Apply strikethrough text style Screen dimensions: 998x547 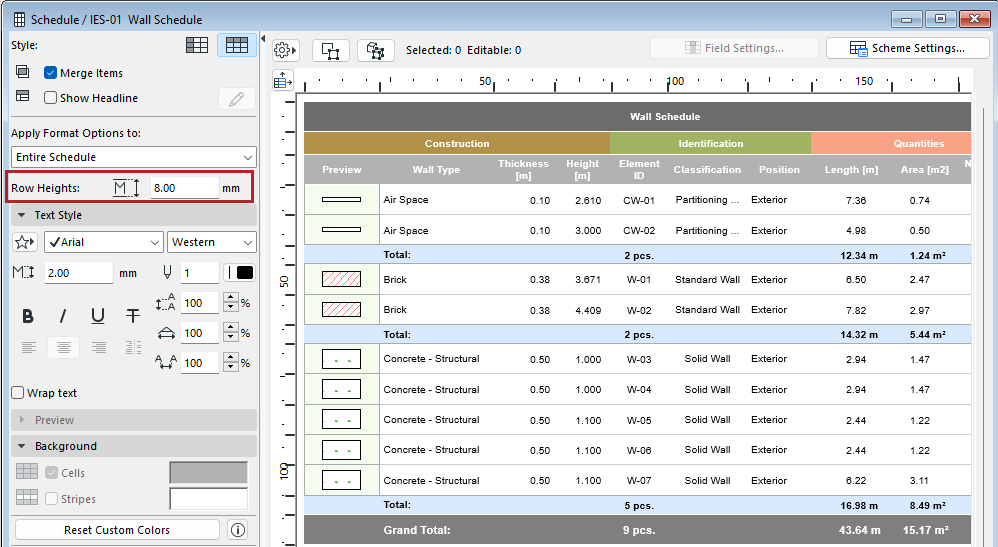coord(133,316)
